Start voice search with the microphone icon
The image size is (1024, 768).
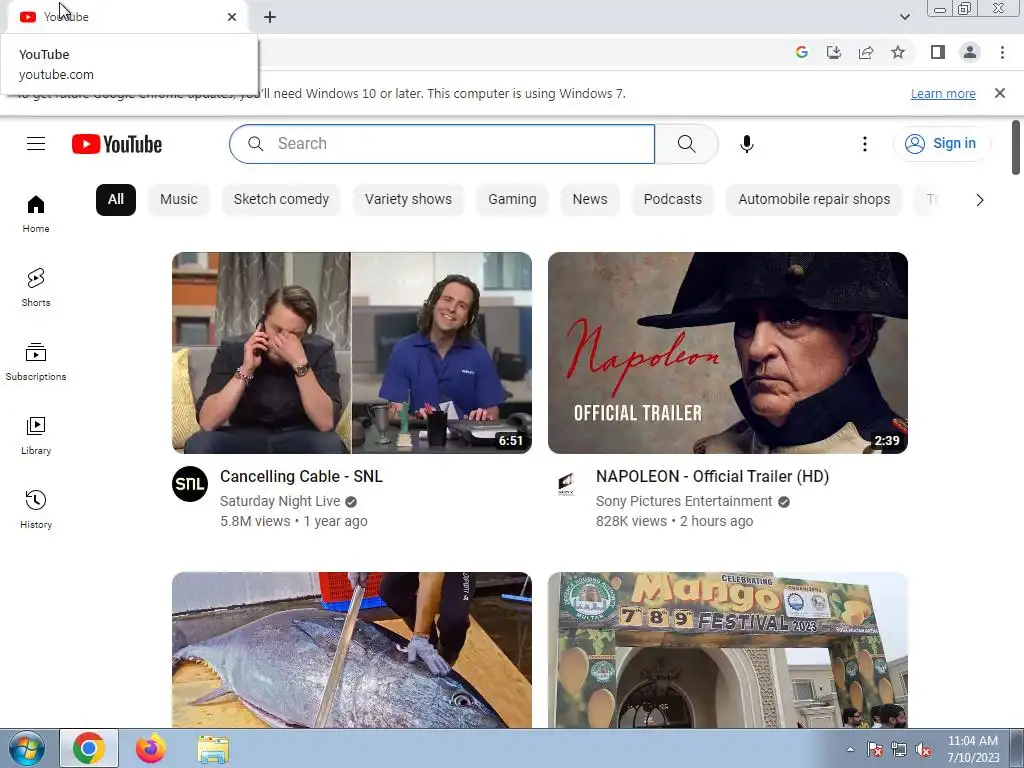(746, 144)
